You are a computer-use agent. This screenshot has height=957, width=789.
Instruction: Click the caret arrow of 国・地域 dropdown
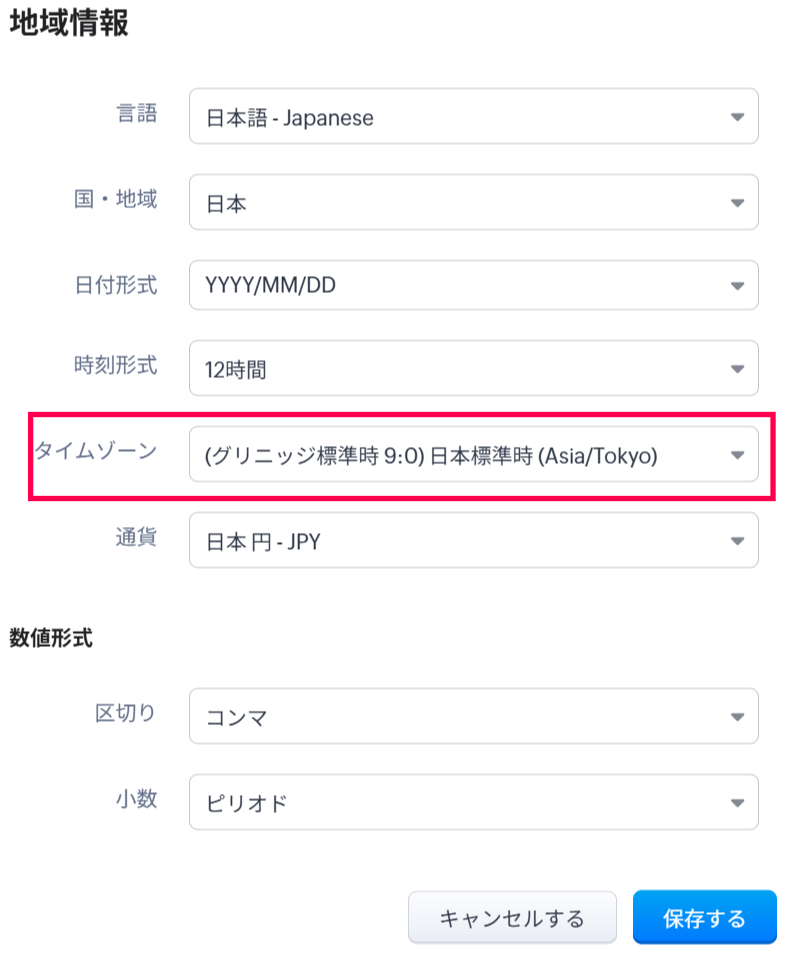click(737, 203)
